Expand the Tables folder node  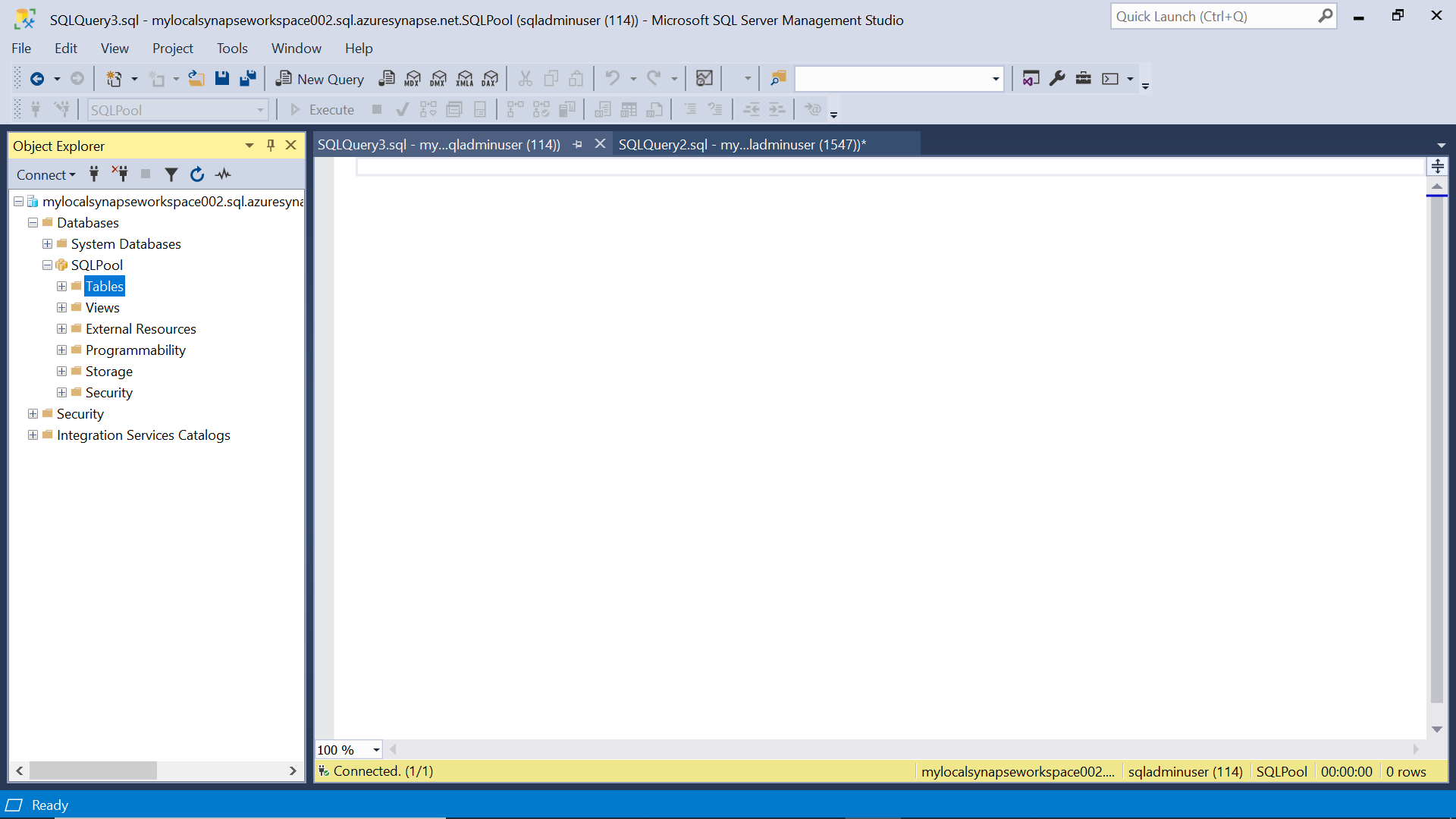(x=61, y=287)
